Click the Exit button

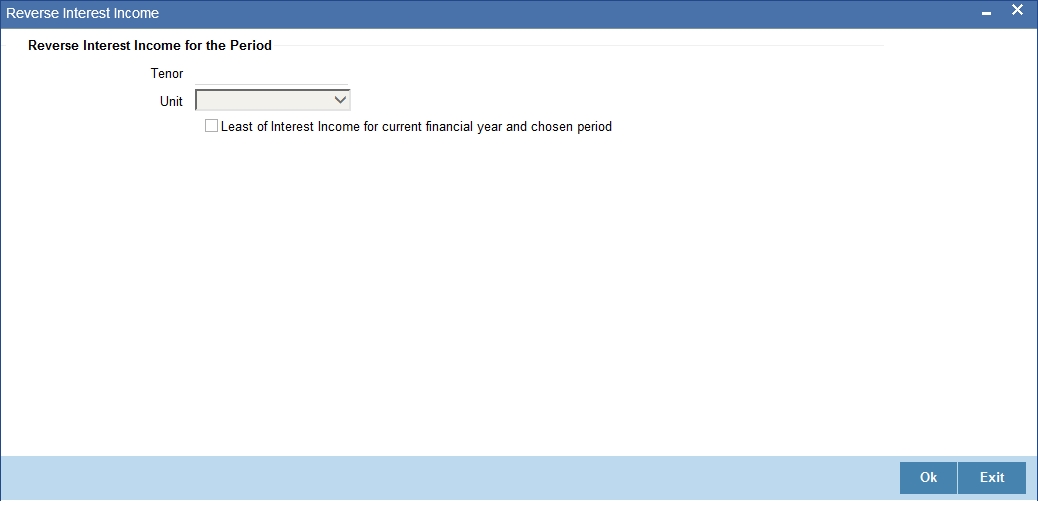coord(992,478)
